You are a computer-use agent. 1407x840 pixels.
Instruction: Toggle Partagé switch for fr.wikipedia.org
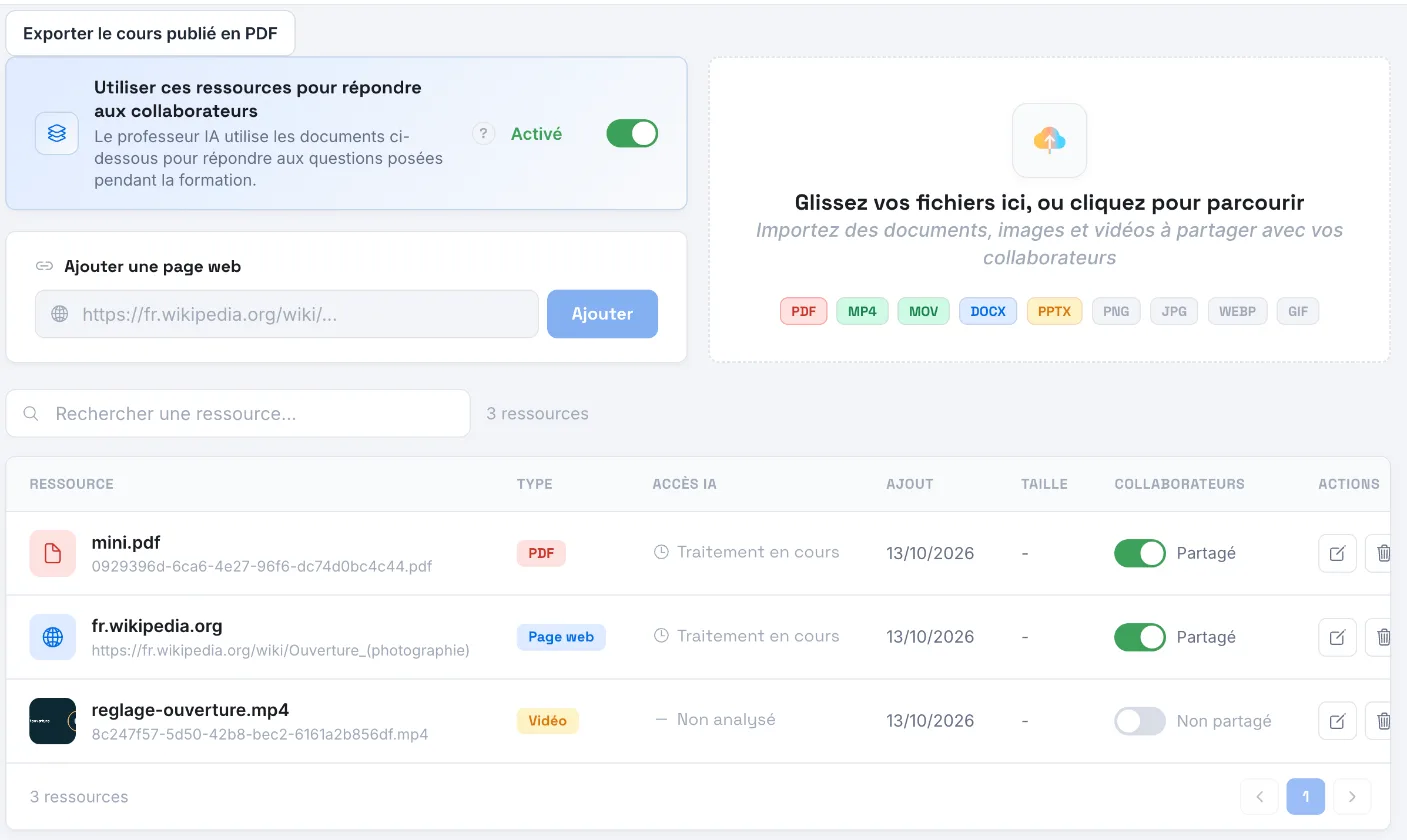[1140, 637]
